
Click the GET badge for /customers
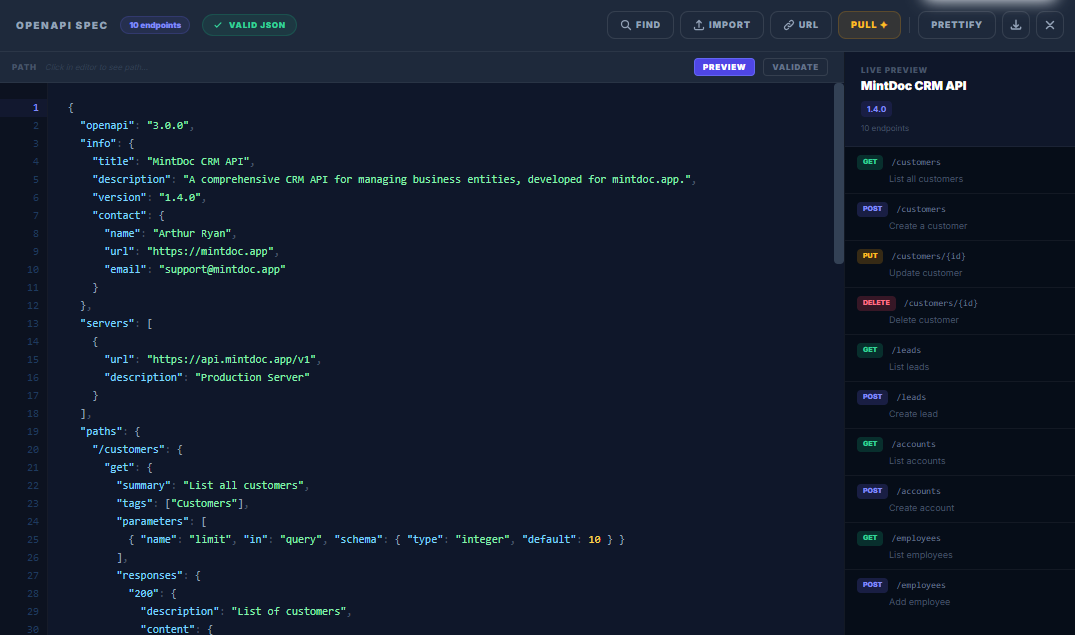[x=869, y=161]
